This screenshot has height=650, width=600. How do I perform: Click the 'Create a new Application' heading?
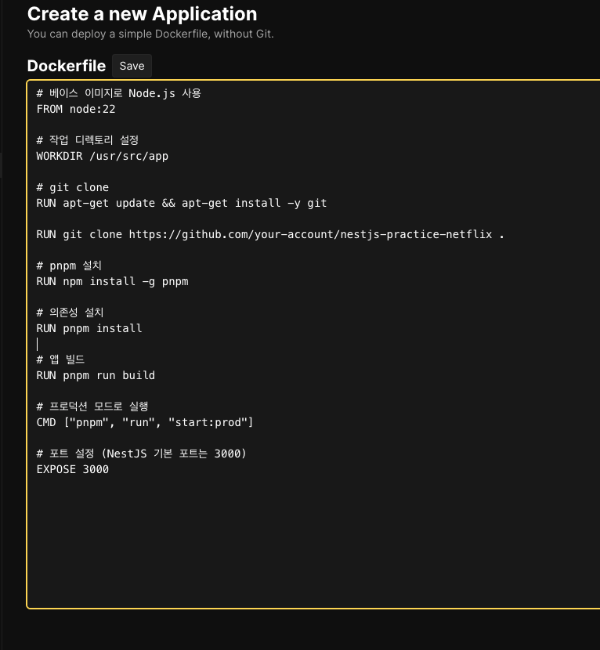(142, 14)
